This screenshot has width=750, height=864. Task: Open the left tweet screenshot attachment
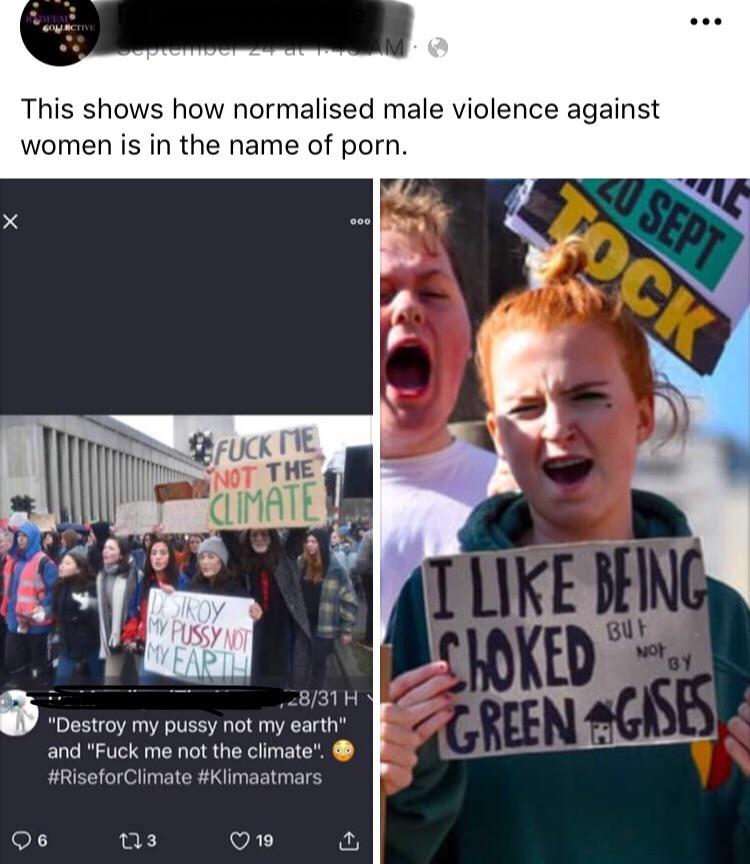point(186,521)
